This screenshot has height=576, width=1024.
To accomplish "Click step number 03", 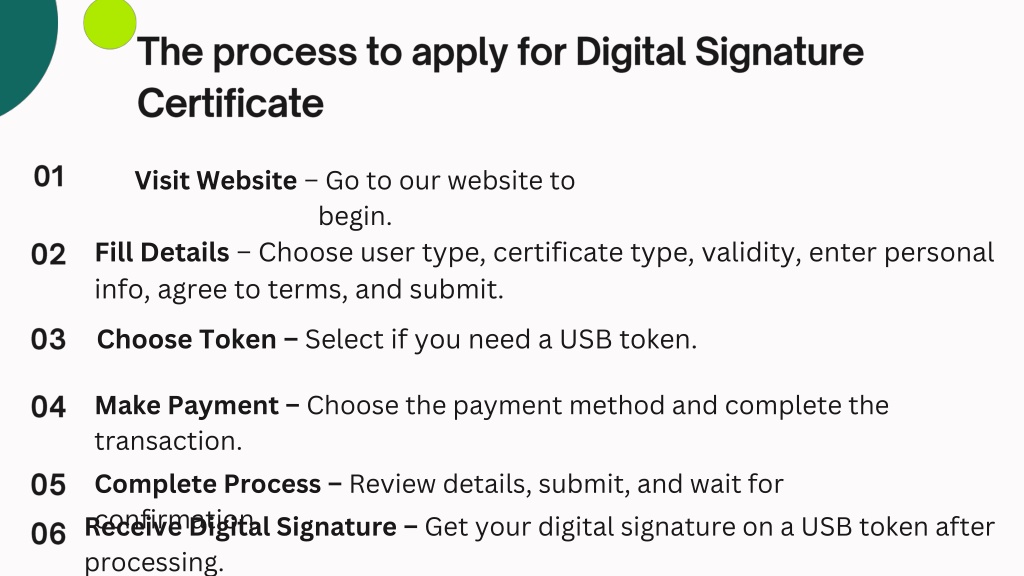I will click(x=48, y=340).
